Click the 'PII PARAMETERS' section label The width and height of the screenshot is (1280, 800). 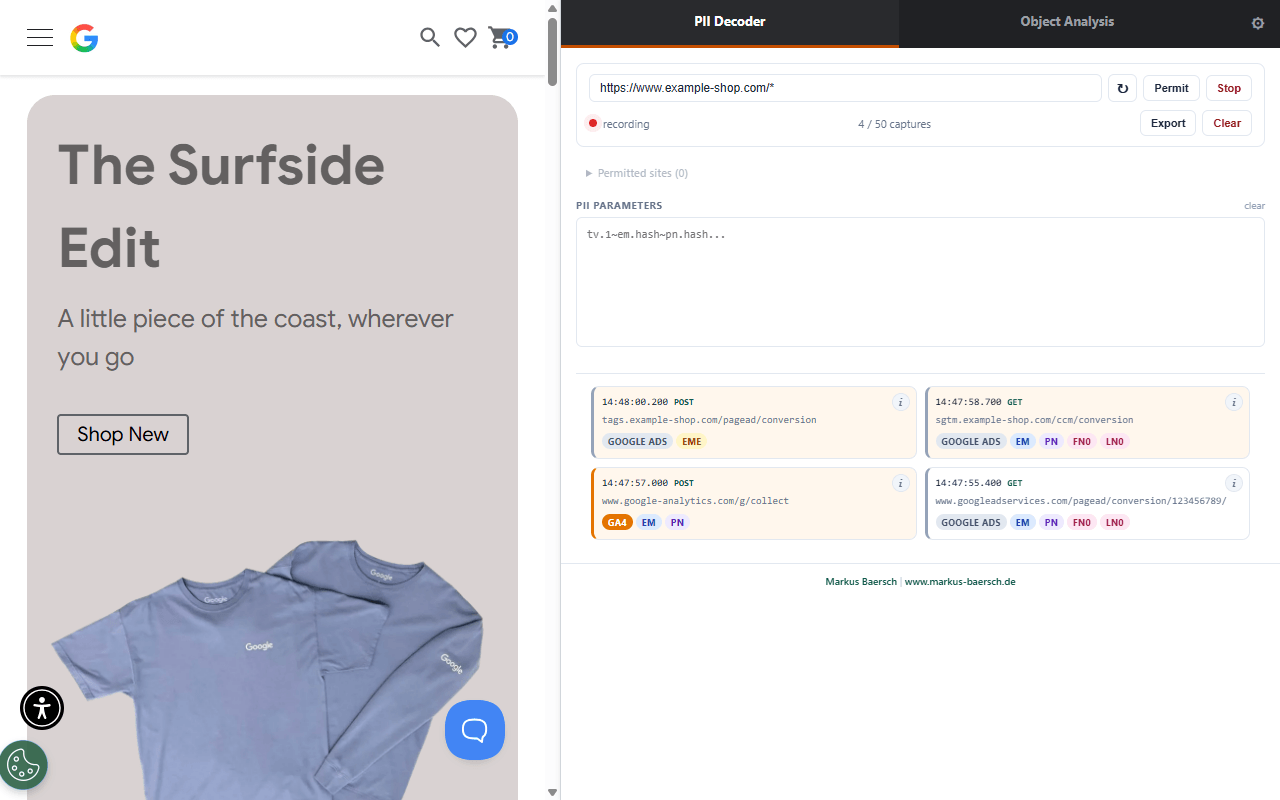tap(619, 206)
